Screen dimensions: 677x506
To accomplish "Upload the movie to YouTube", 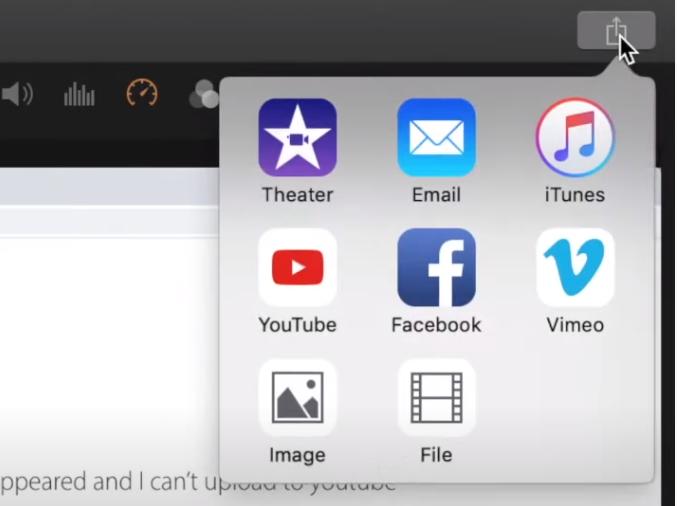I will click(297, 268).
